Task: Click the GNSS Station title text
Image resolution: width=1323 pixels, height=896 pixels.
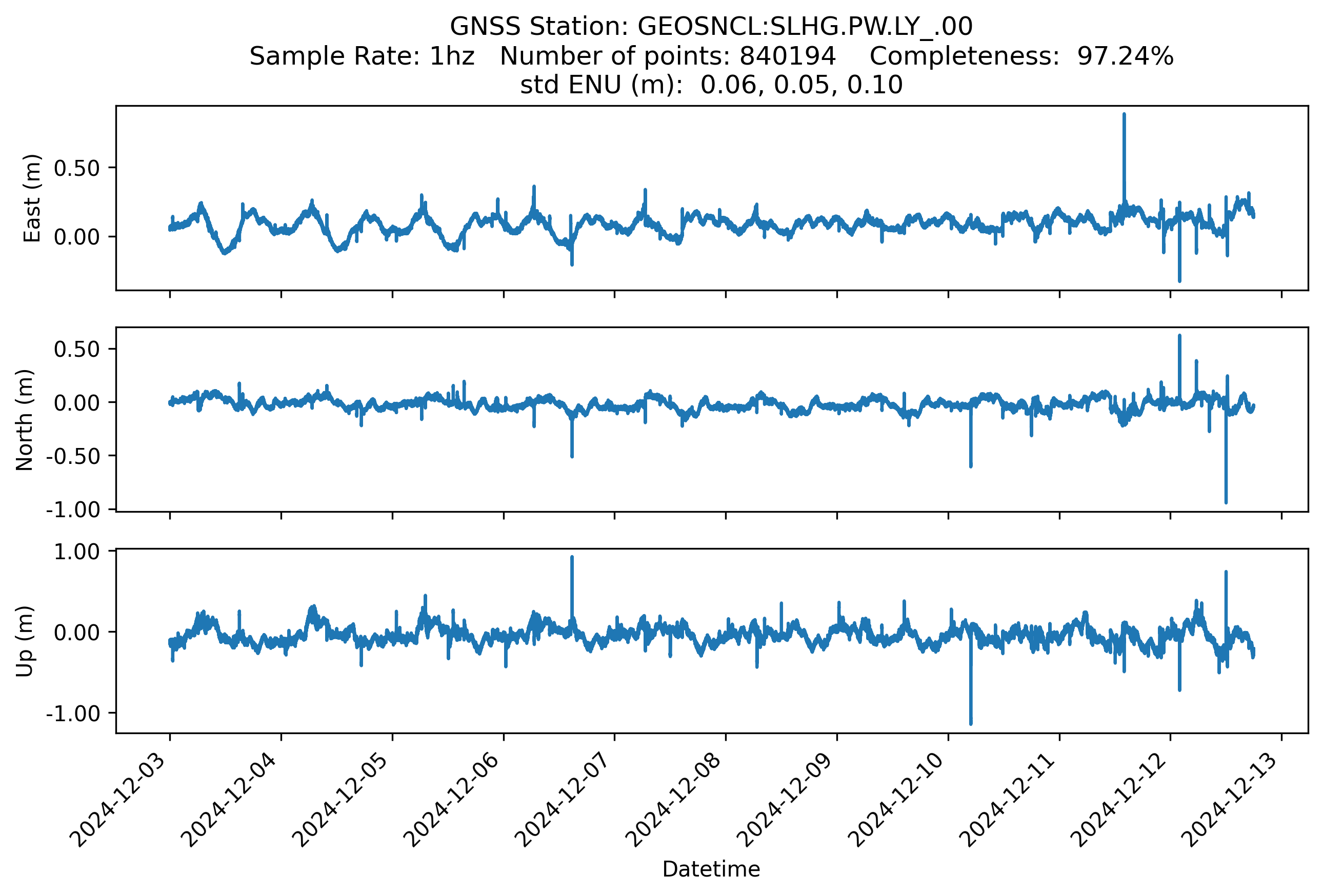Action: click(x=711, y=27)
